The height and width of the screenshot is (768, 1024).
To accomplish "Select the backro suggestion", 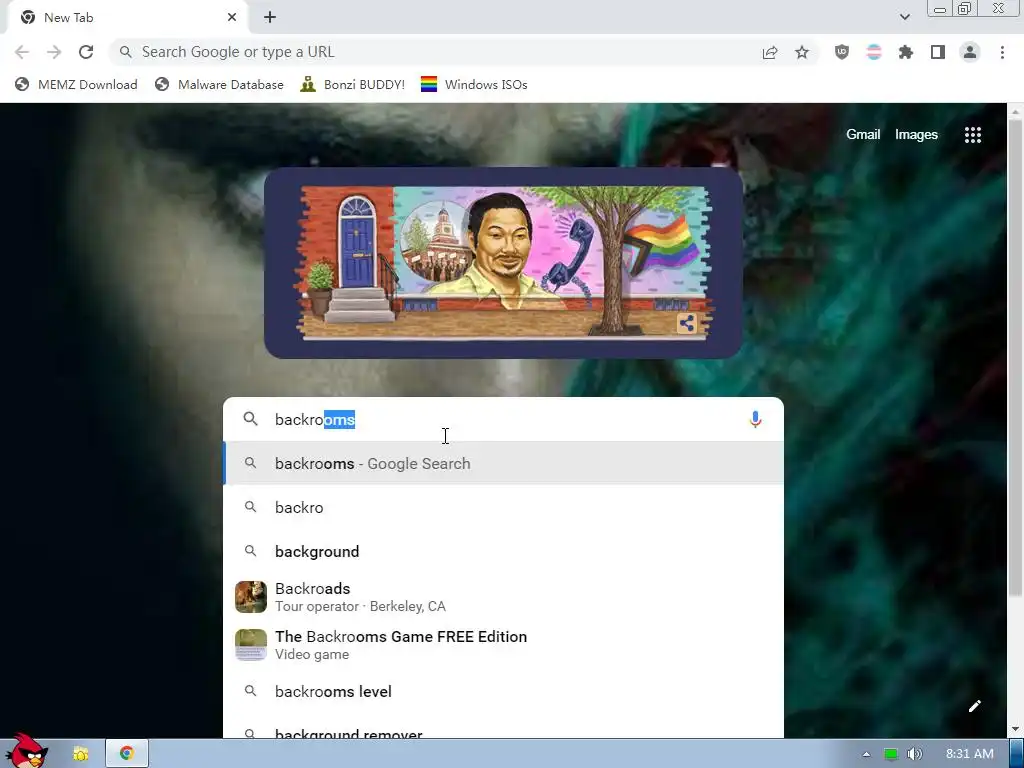I will click(503, 507).
